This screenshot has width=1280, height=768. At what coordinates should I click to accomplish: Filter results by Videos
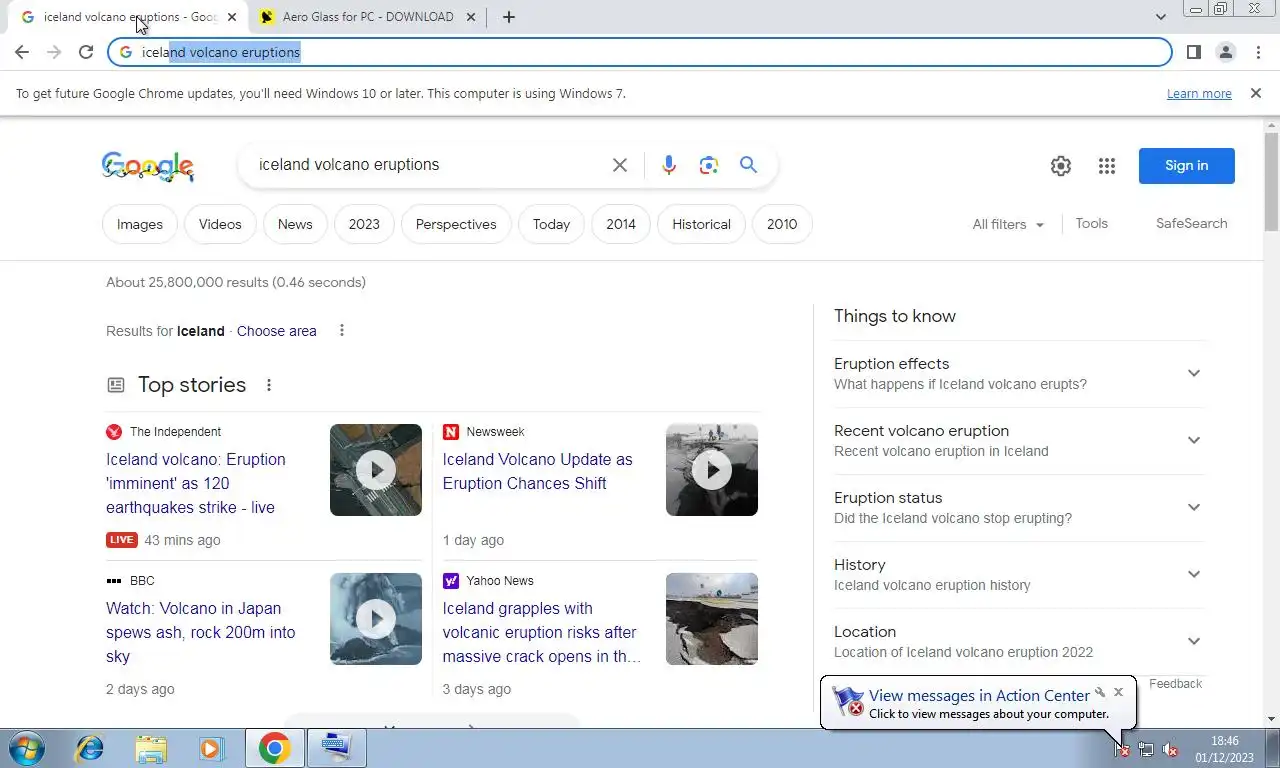point(220,224)
